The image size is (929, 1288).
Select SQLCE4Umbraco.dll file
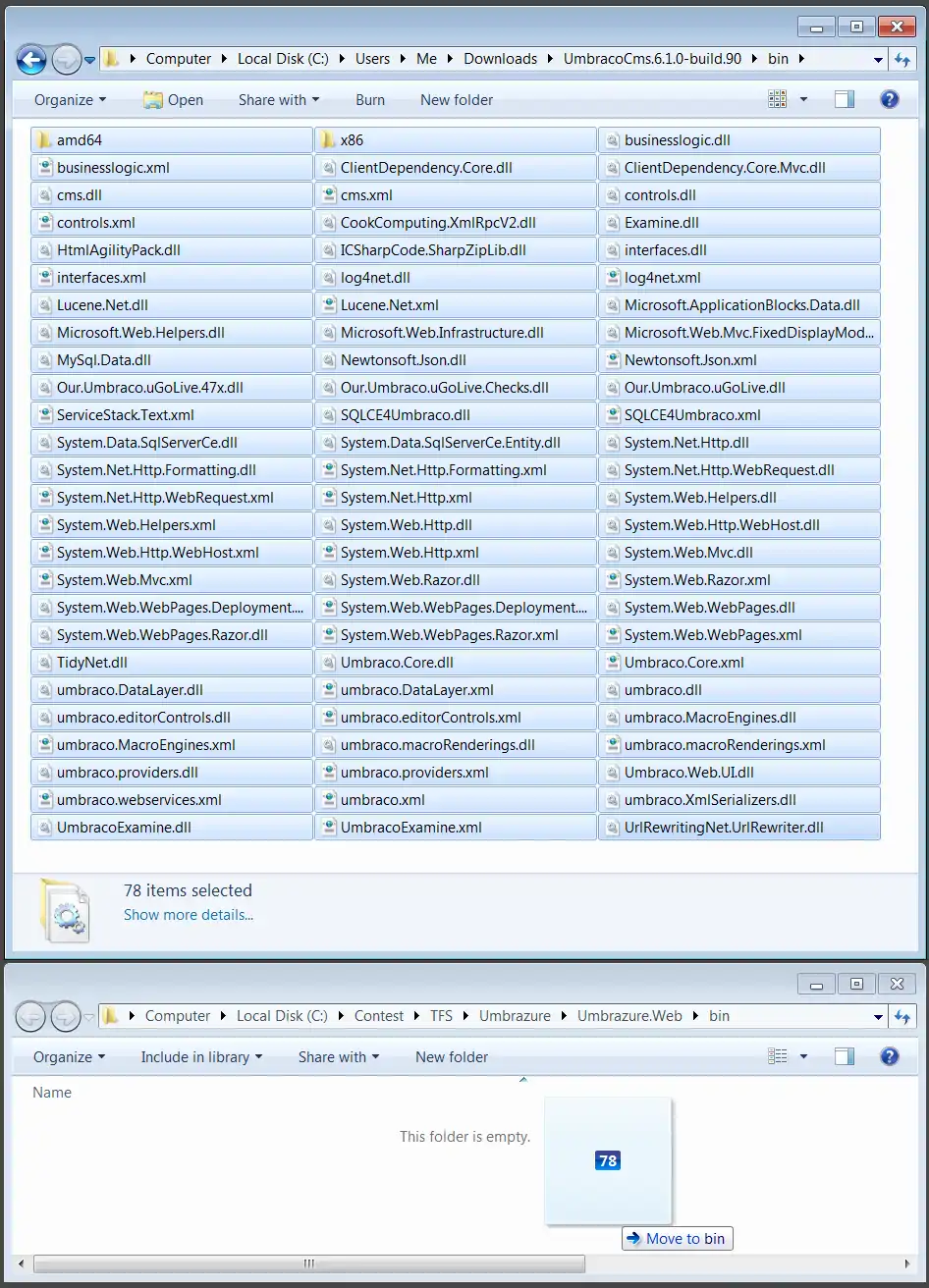455,415
